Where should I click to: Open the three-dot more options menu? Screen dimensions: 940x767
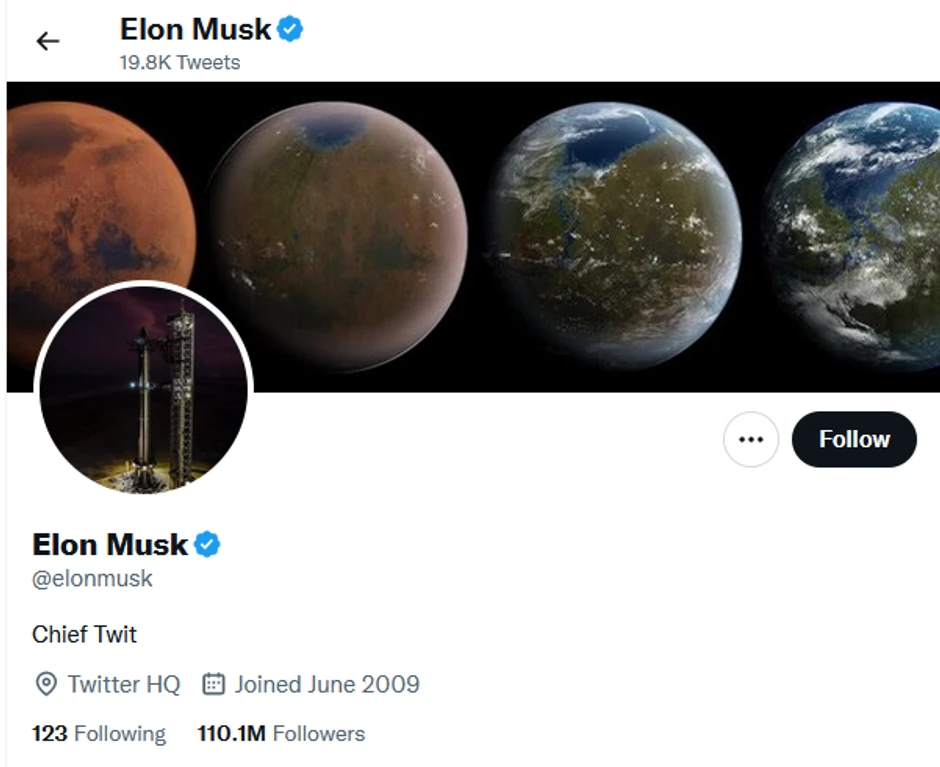750,439
